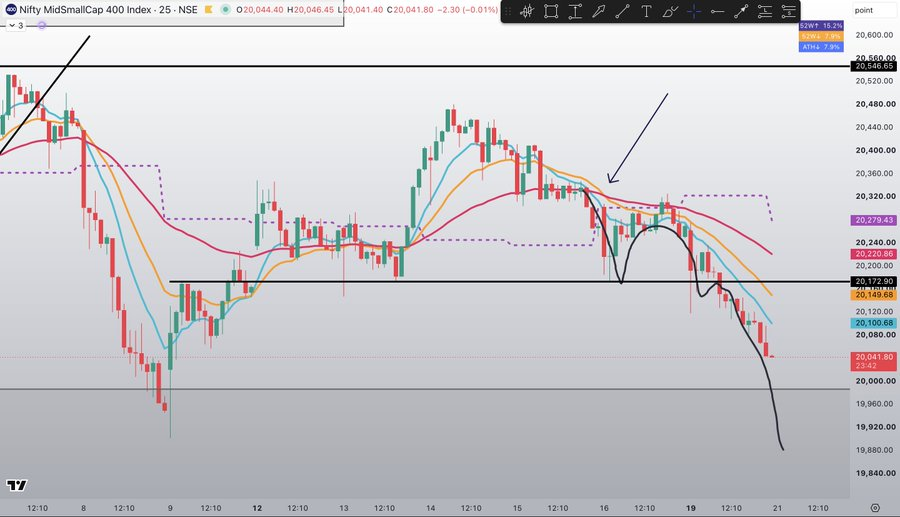
Task: Expand the collapsed 3 indicators legend
Action: 15,25
